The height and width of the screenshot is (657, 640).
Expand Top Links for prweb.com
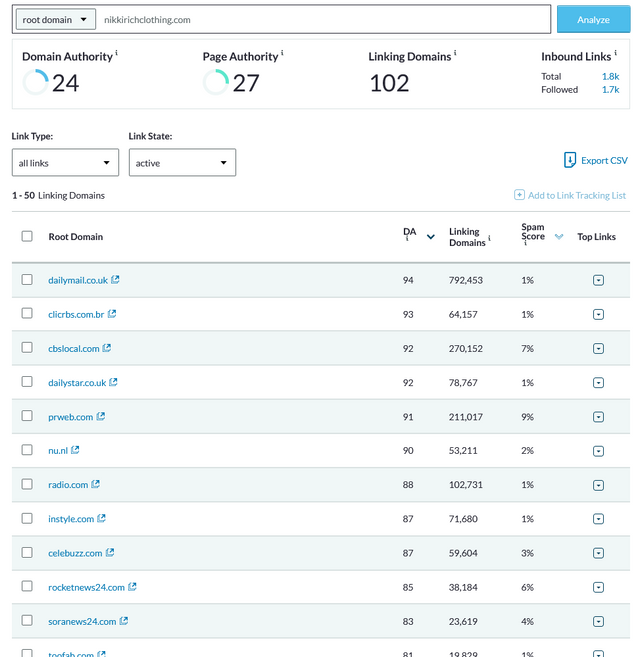tap(599, 417)
